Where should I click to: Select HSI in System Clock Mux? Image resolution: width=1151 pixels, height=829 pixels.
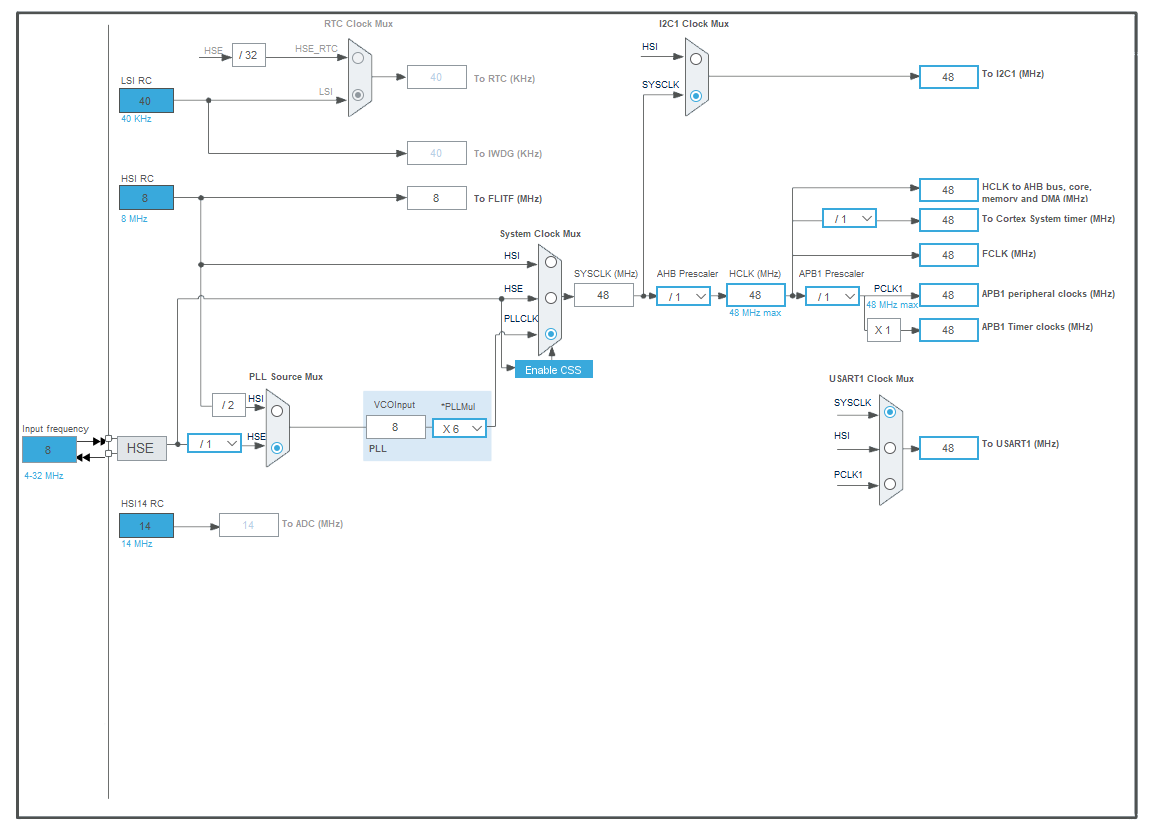tap(550, 262)
